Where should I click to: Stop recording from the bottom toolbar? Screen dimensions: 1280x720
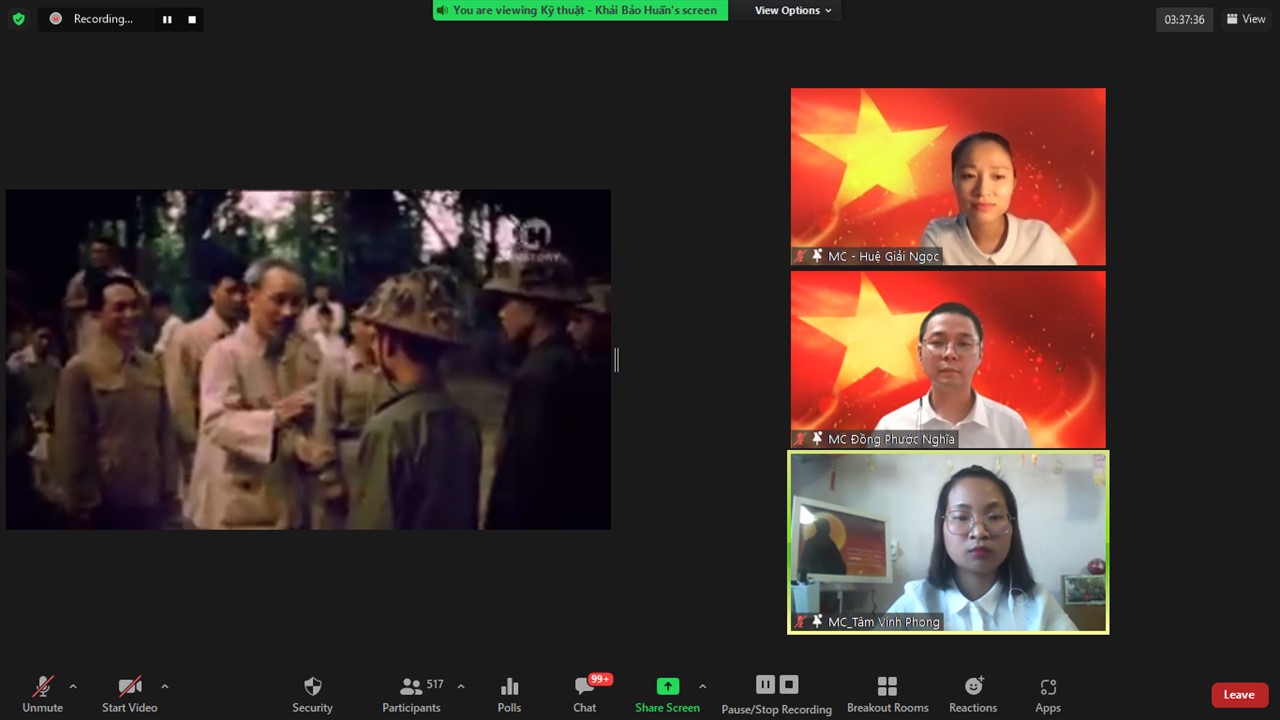(x=789, y=685)
